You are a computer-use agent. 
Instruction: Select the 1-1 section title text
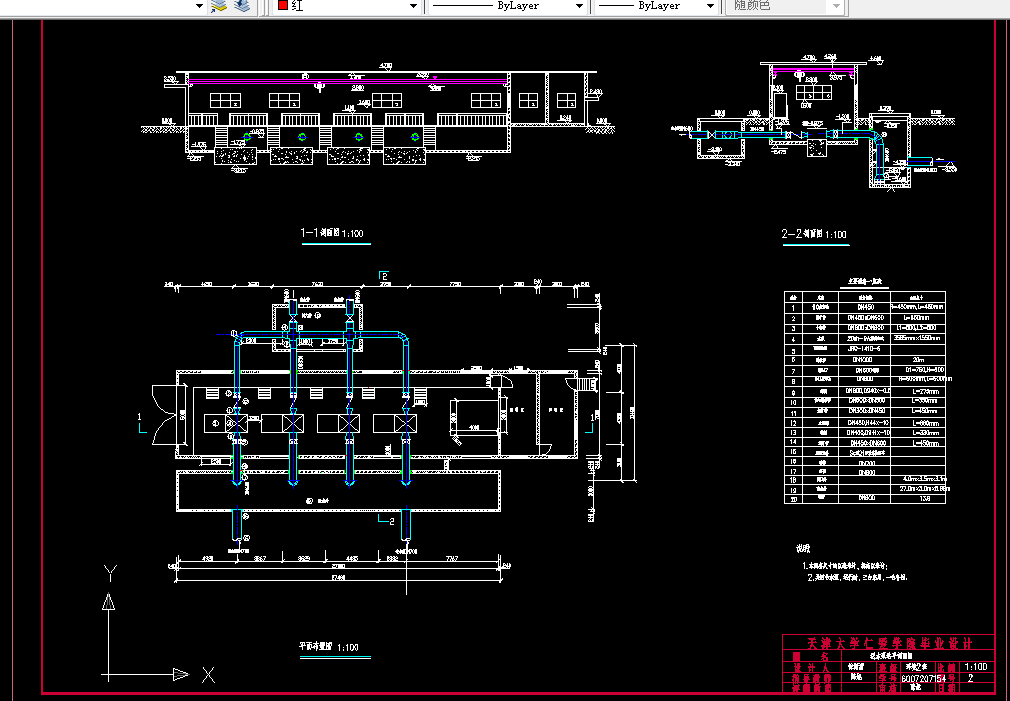(332, 233)
